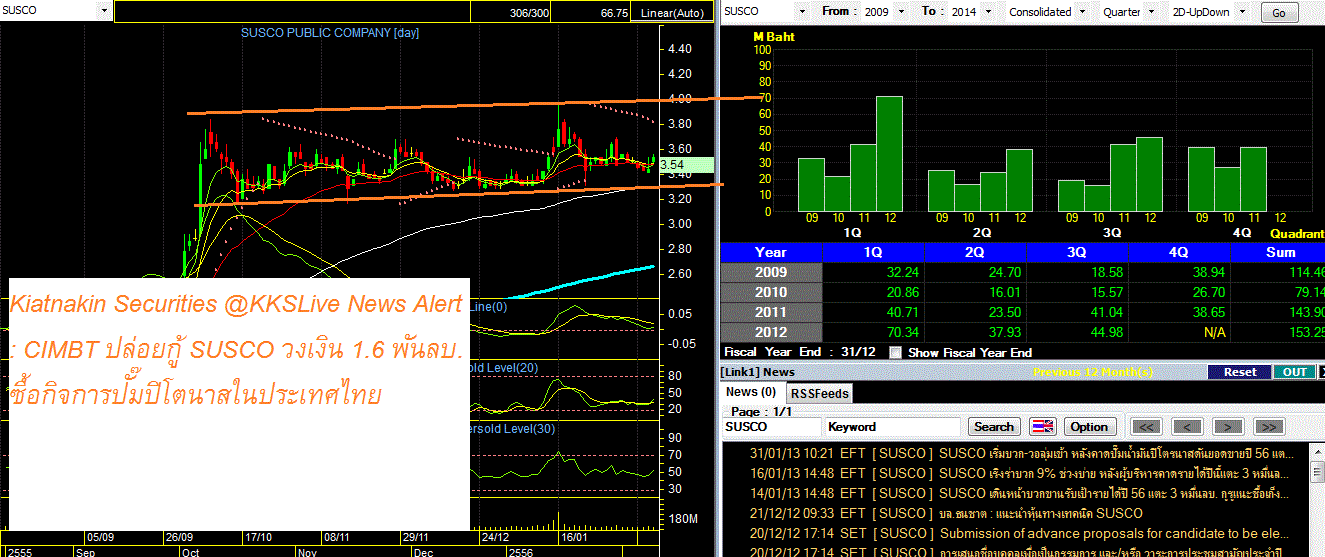Click the 4Q column header in table
1325x557 pixels.
coord(1179,252)
